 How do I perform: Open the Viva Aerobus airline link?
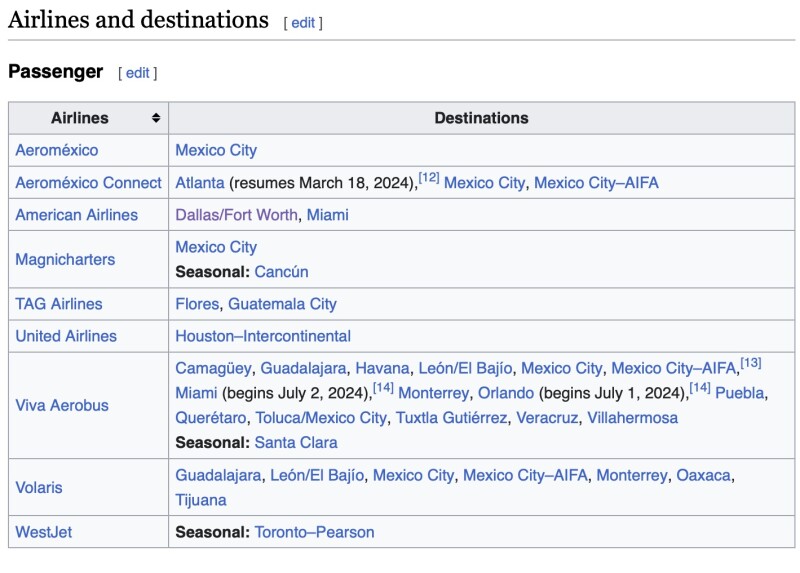pyautogui.click(x=62, y=405)
